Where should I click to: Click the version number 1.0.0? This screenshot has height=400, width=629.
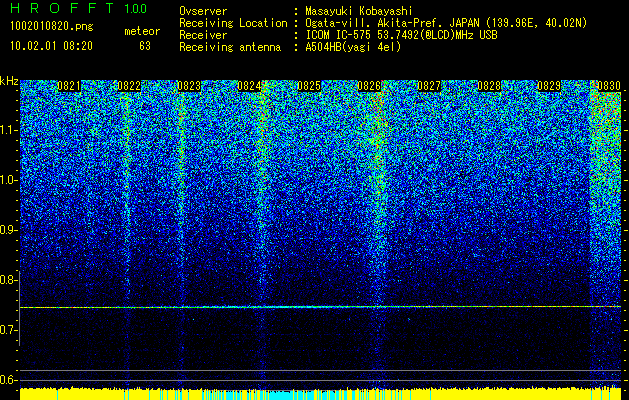[136, 8]
